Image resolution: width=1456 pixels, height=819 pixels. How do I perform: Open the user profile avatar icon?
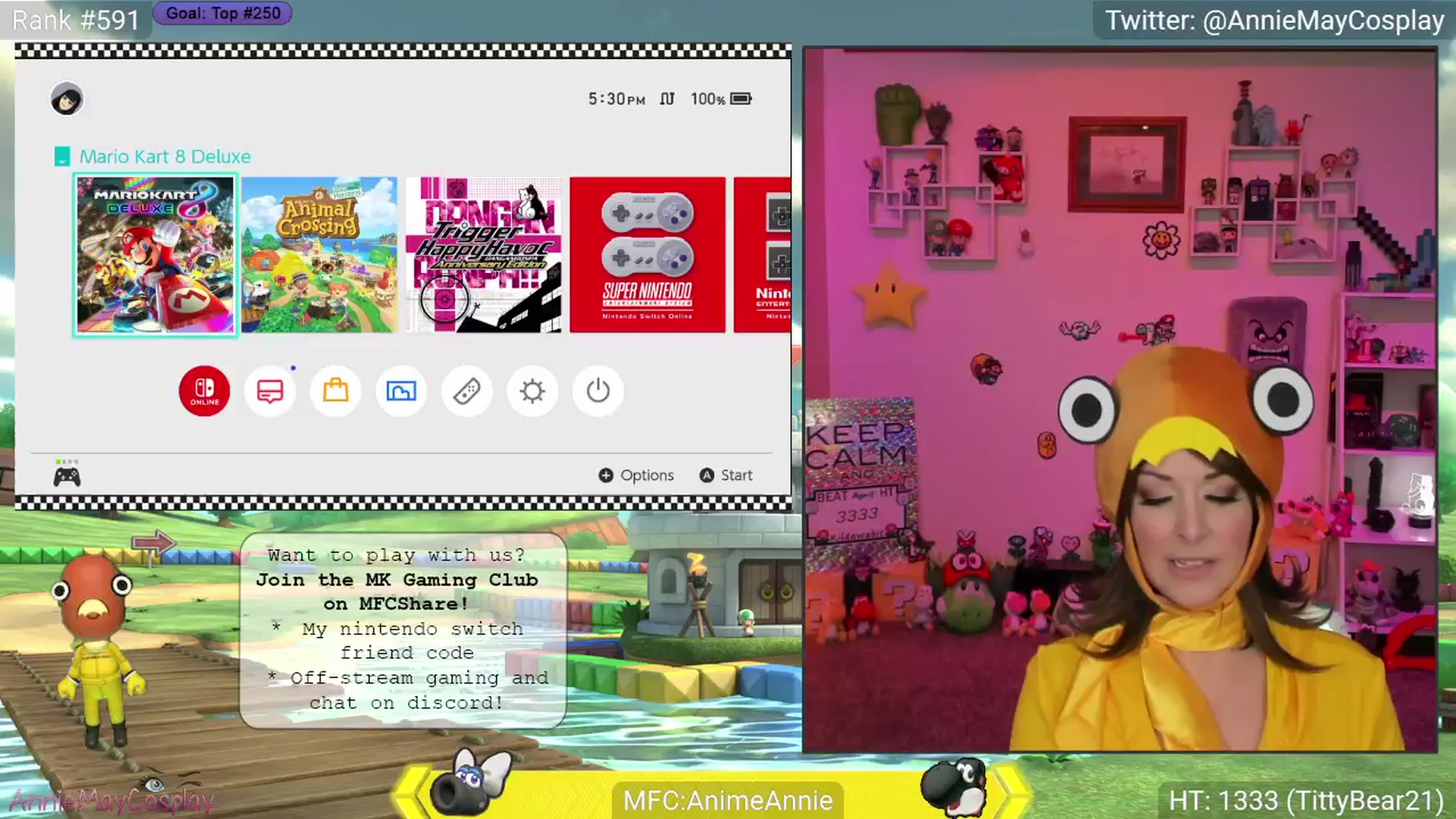(67, 99)
